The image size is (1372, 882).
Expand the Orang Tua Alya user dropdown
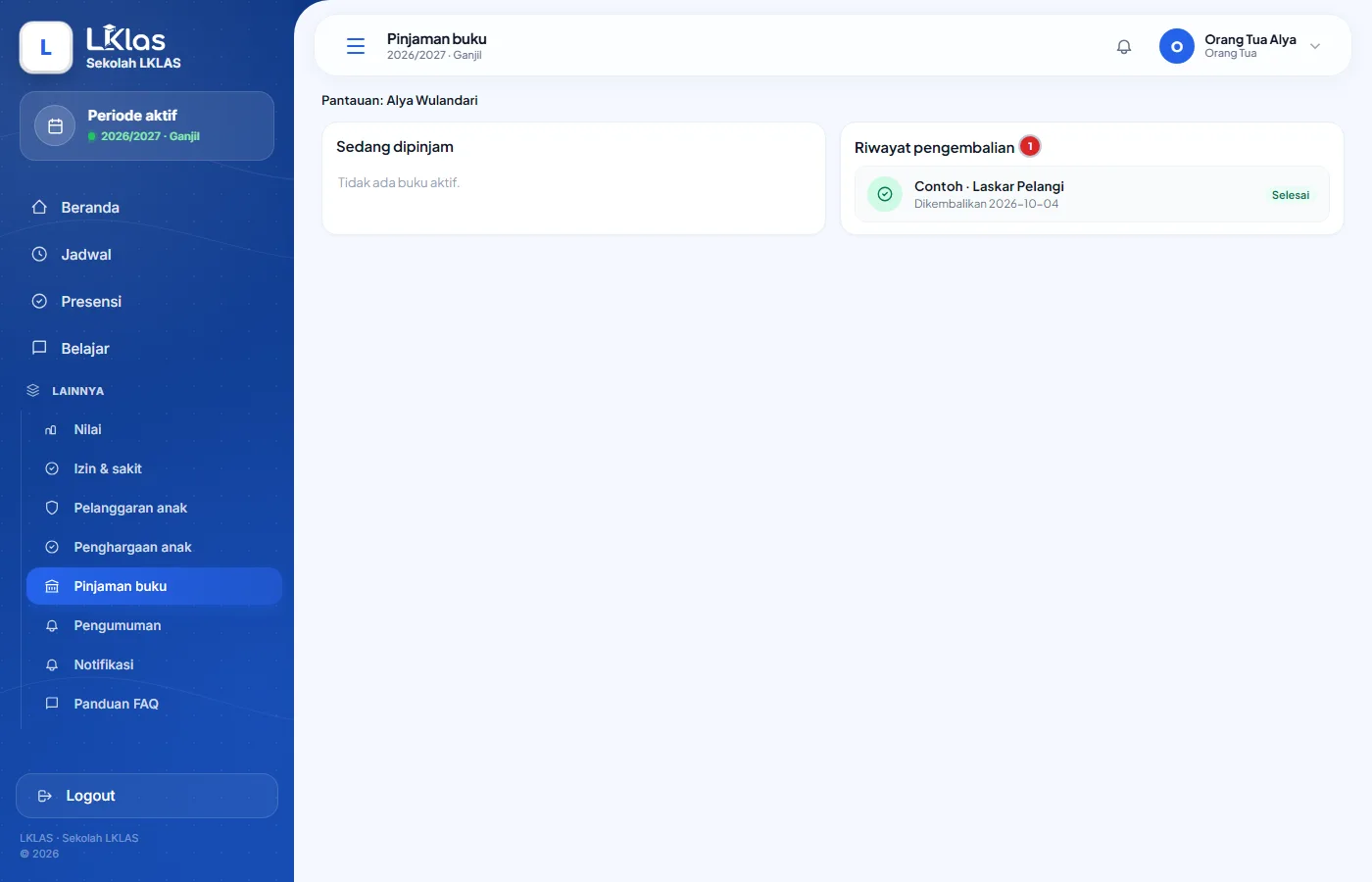(1315, 46)
